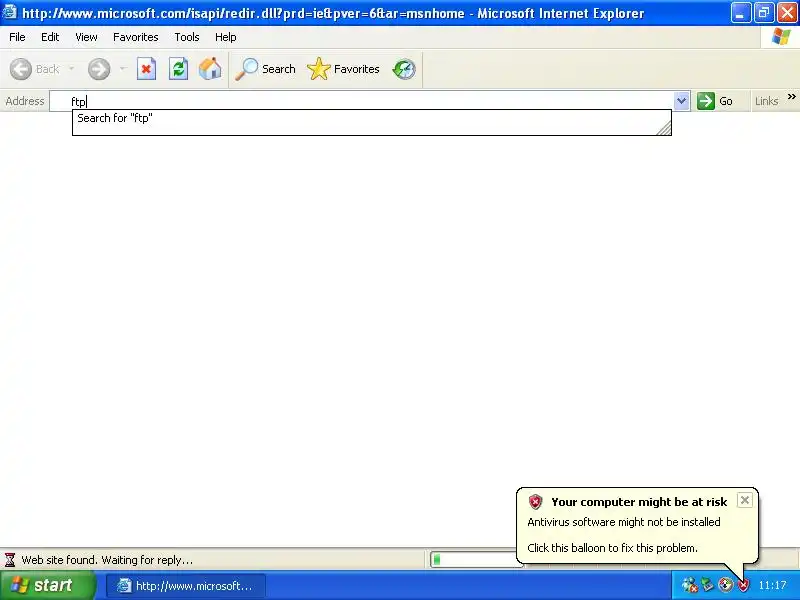Viewport: 800px width, 600px height.
Task: Click the Windows flag logo throbber
Action: pyautogui.click(x=781, y=37)
